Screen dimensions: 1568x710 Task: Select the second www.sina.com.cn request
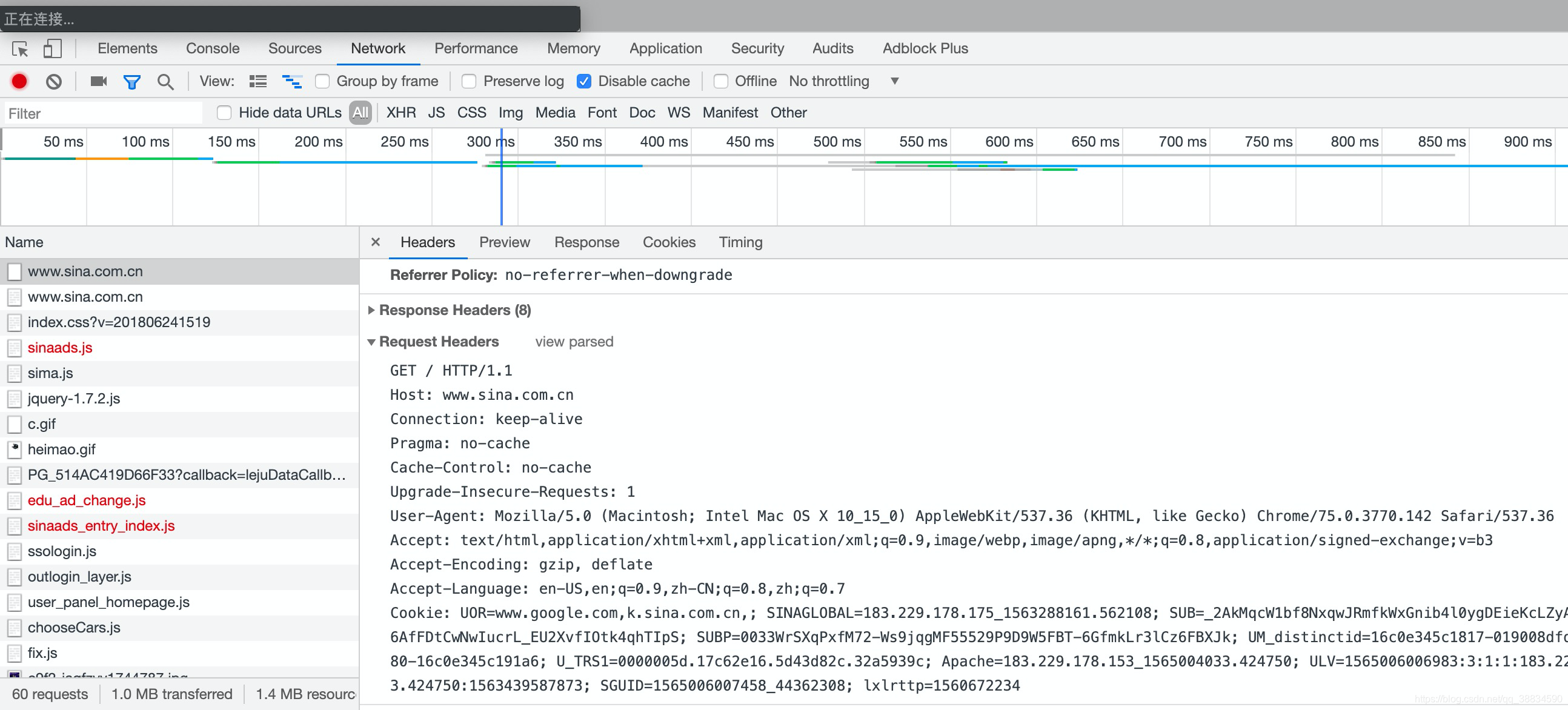[x=179, y=297]
